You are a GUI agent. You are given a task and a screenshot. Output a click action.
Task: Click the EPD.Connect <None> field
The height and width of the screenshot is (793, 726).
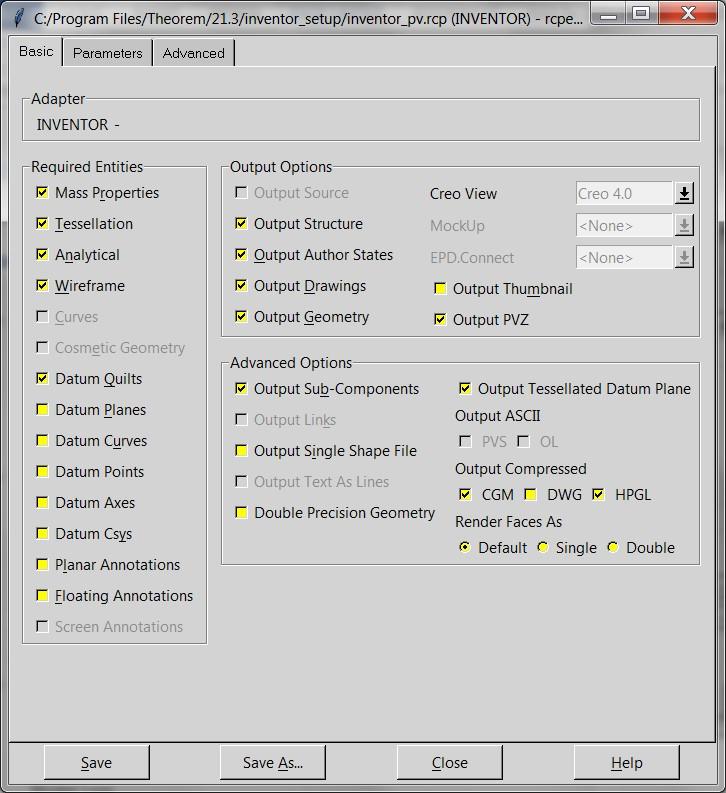tap(624, 257)
